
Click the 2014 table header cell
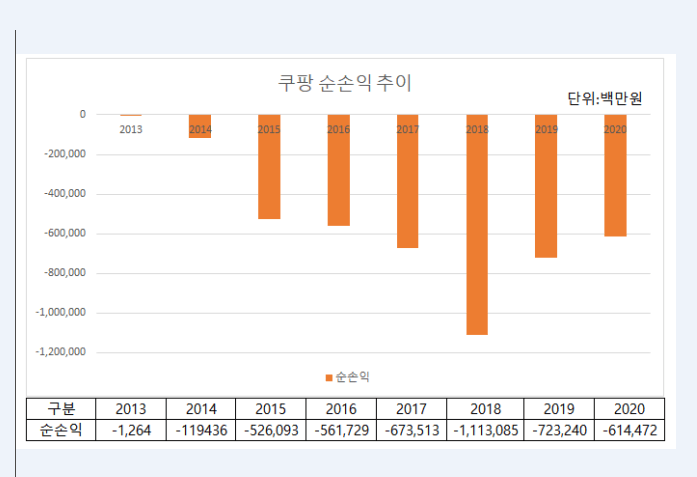[x=201, y=409]
